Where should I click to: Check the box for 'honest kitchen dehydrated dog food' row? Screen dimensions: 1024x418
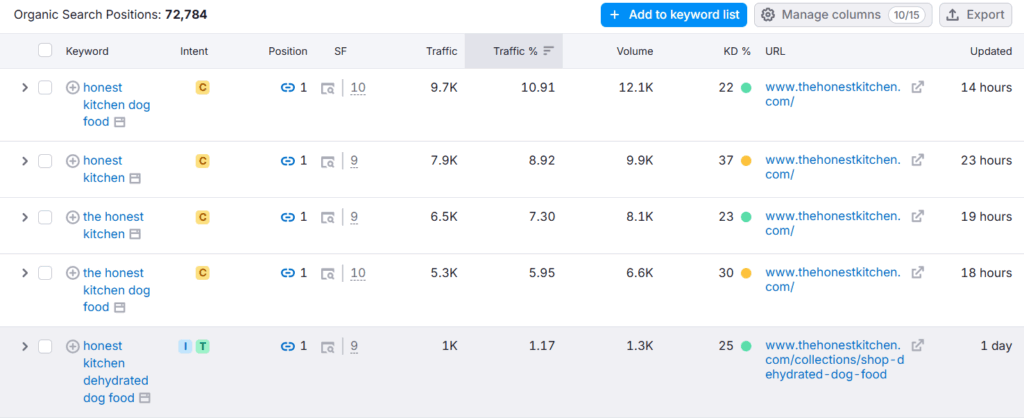(x=45, y=346)
